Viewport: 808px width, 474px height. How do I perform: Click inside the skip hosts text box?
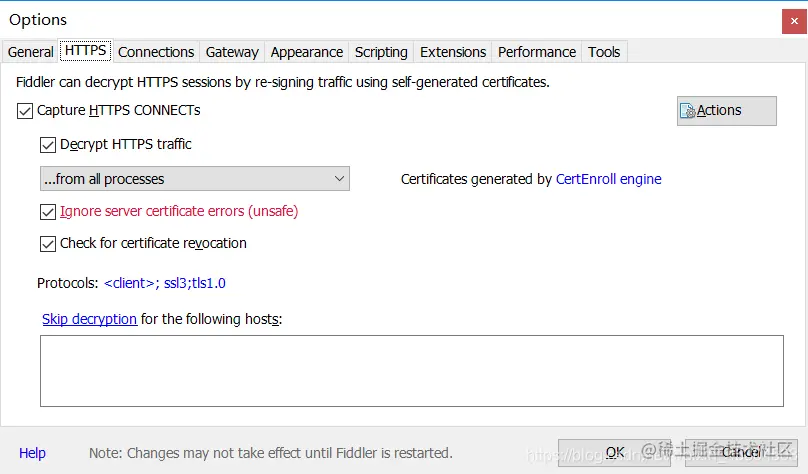click(x=411, y=370)
